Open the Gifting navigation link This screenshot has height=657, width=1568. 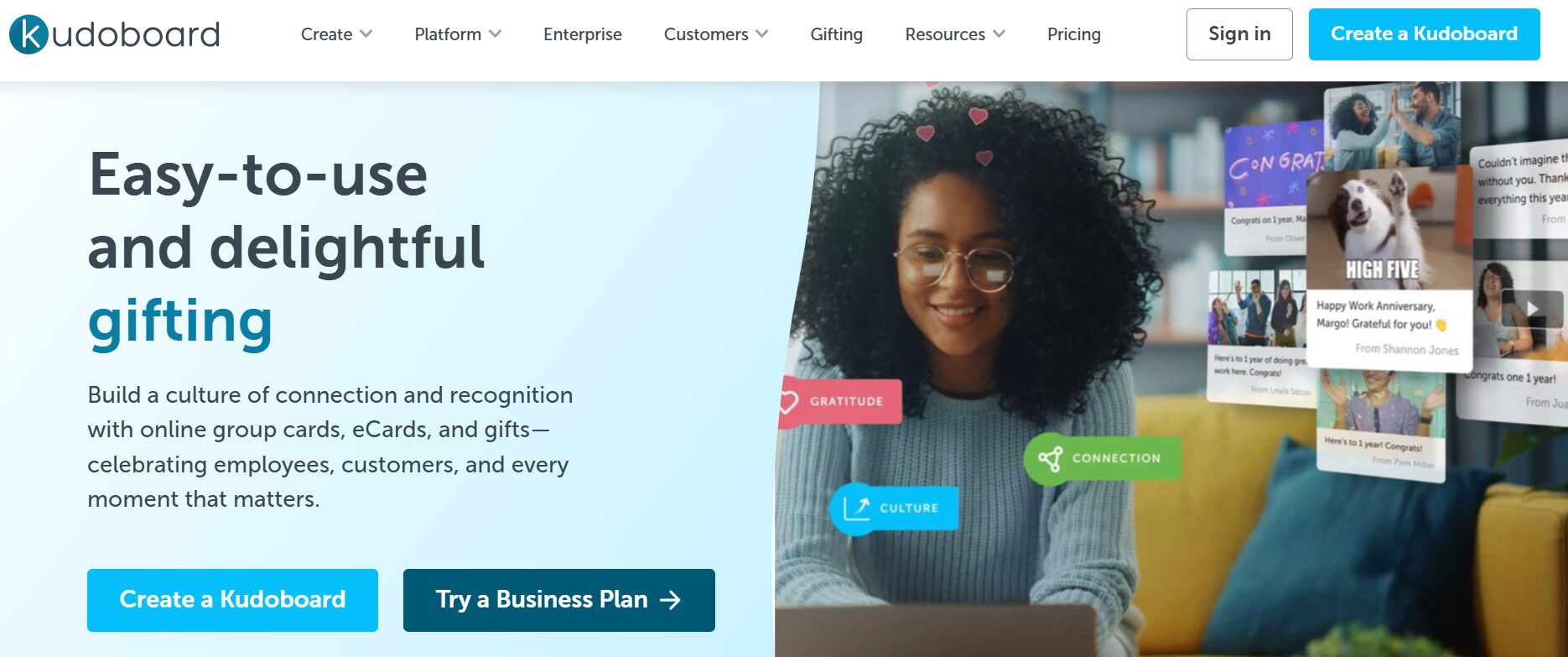(x=836, y=34)
